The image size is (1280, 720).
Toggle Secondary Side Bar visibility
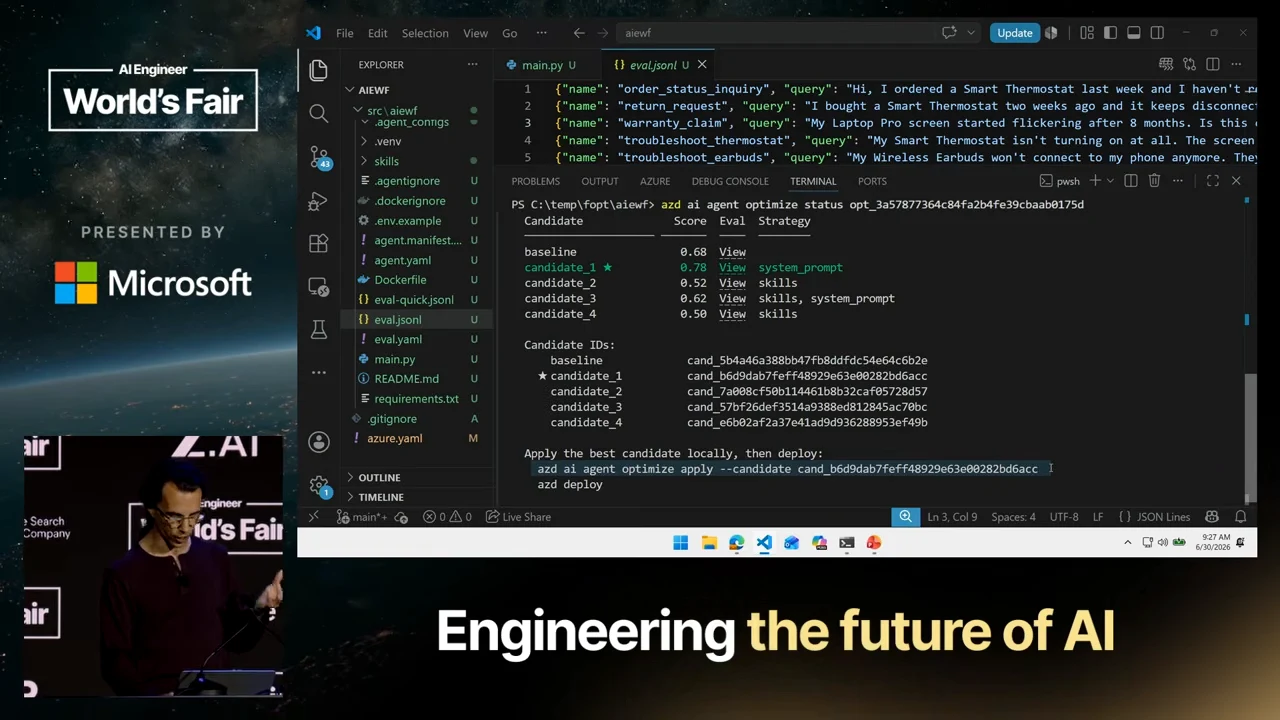point(1157,33)
